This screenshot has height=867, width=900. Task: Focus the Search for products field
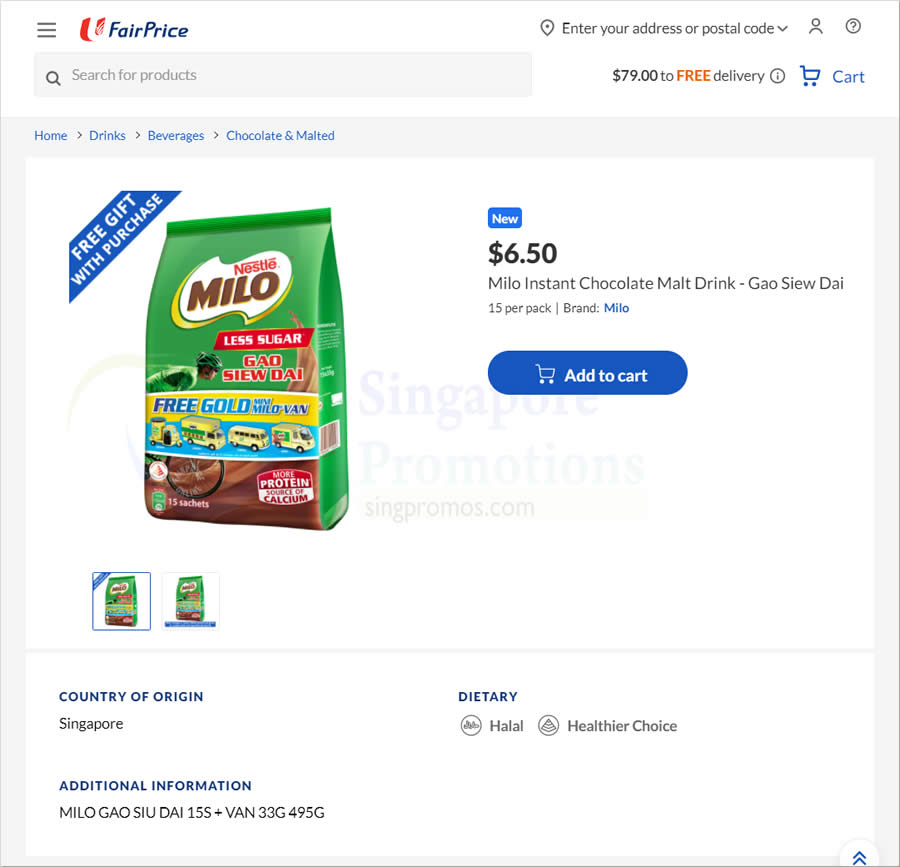pyautogui.click(x=282, y=75)
